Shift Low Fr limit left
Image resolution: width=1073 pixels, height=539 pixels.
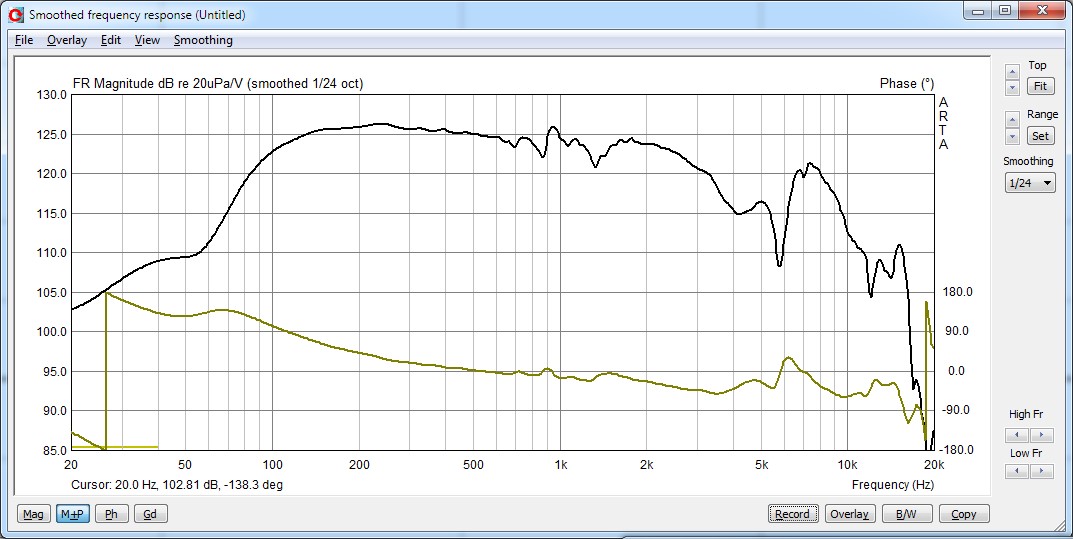click(x=1017, y=471)
